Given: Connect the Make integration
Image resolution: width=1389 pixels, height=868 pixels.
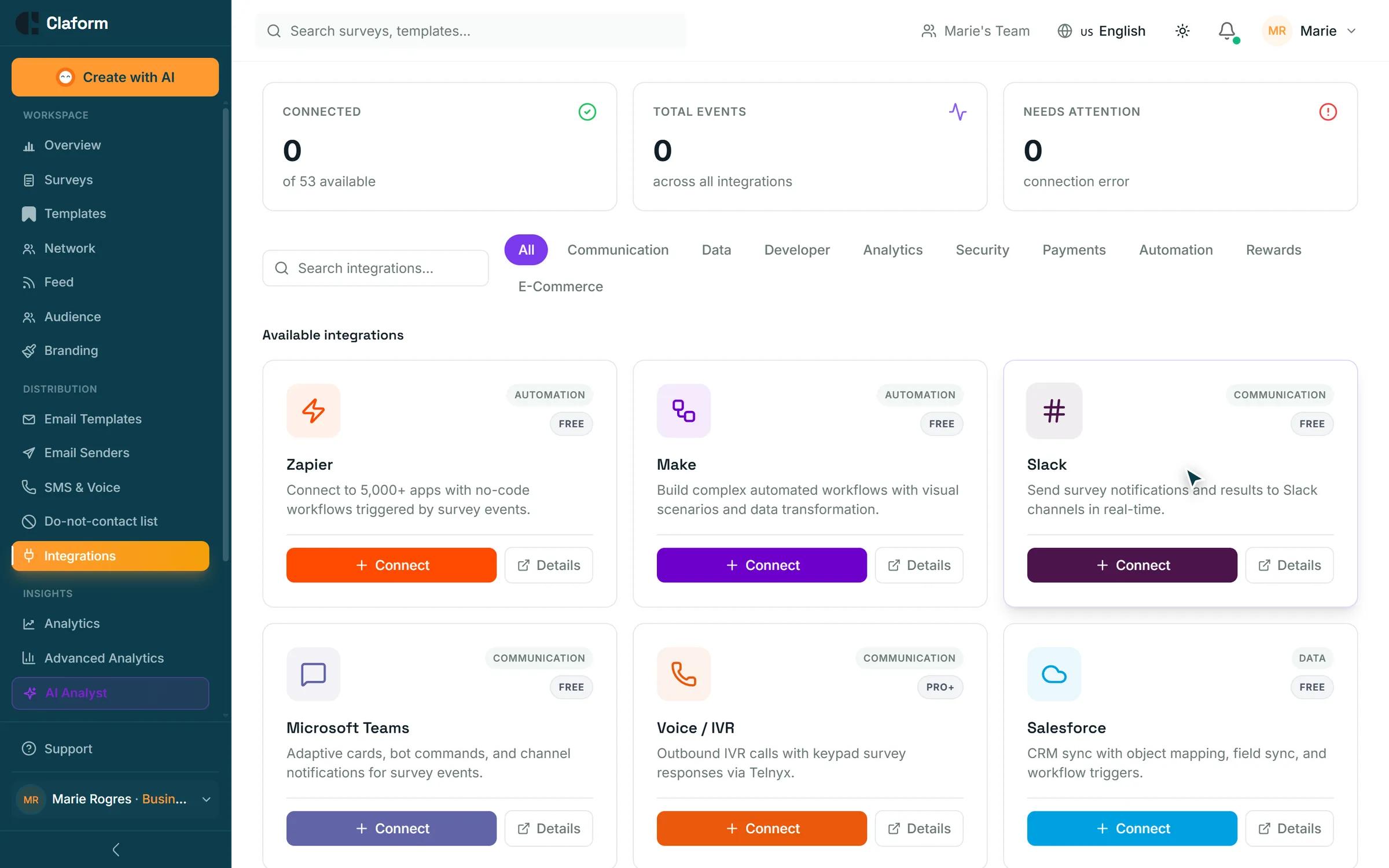Looking at the screenshot, I should pos(762,565).
